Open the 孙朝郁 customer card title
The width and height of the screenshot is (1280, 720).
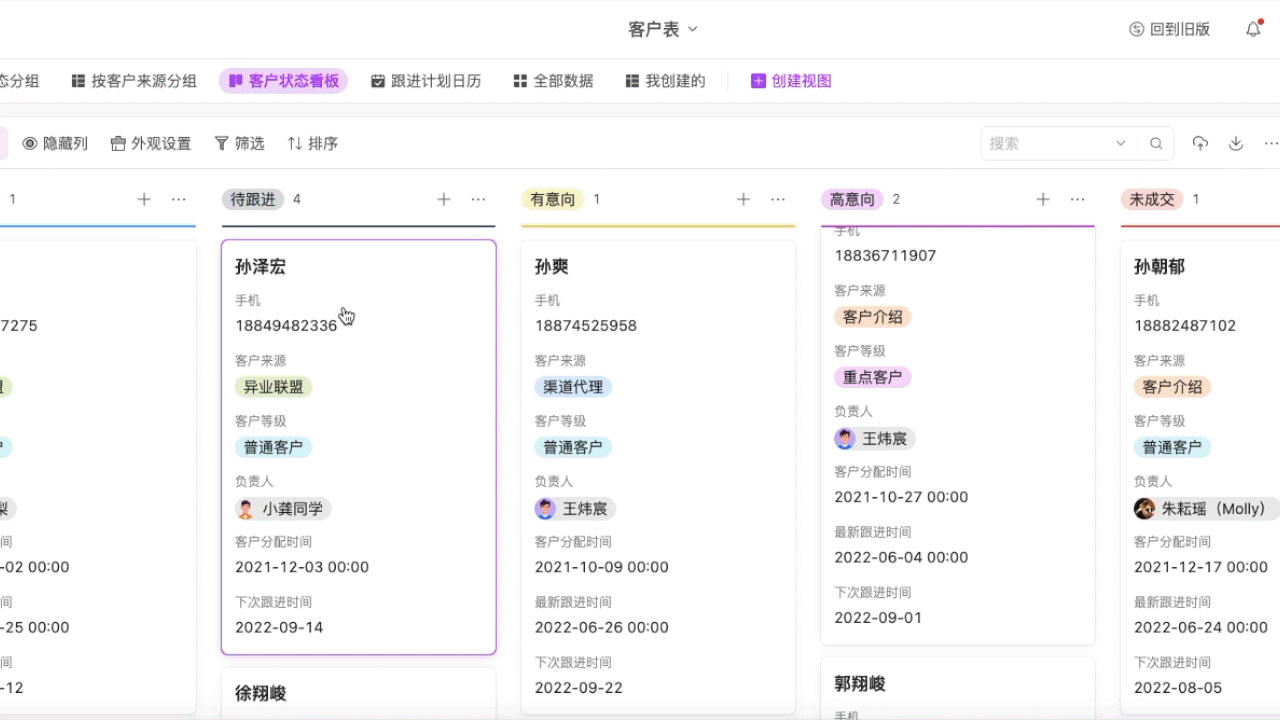pyautogui.click(x=1160, y=267)
